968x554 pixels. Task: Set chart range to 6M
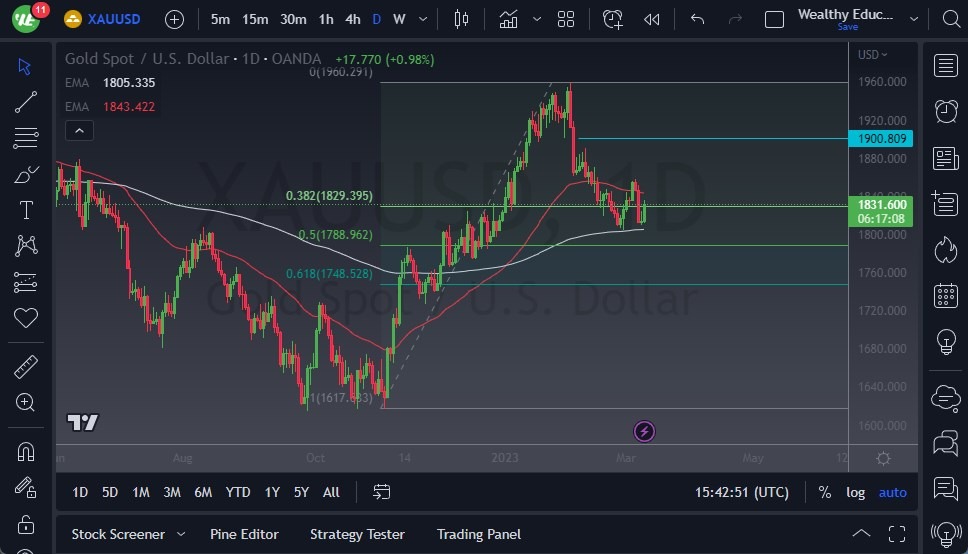[203, 492]
